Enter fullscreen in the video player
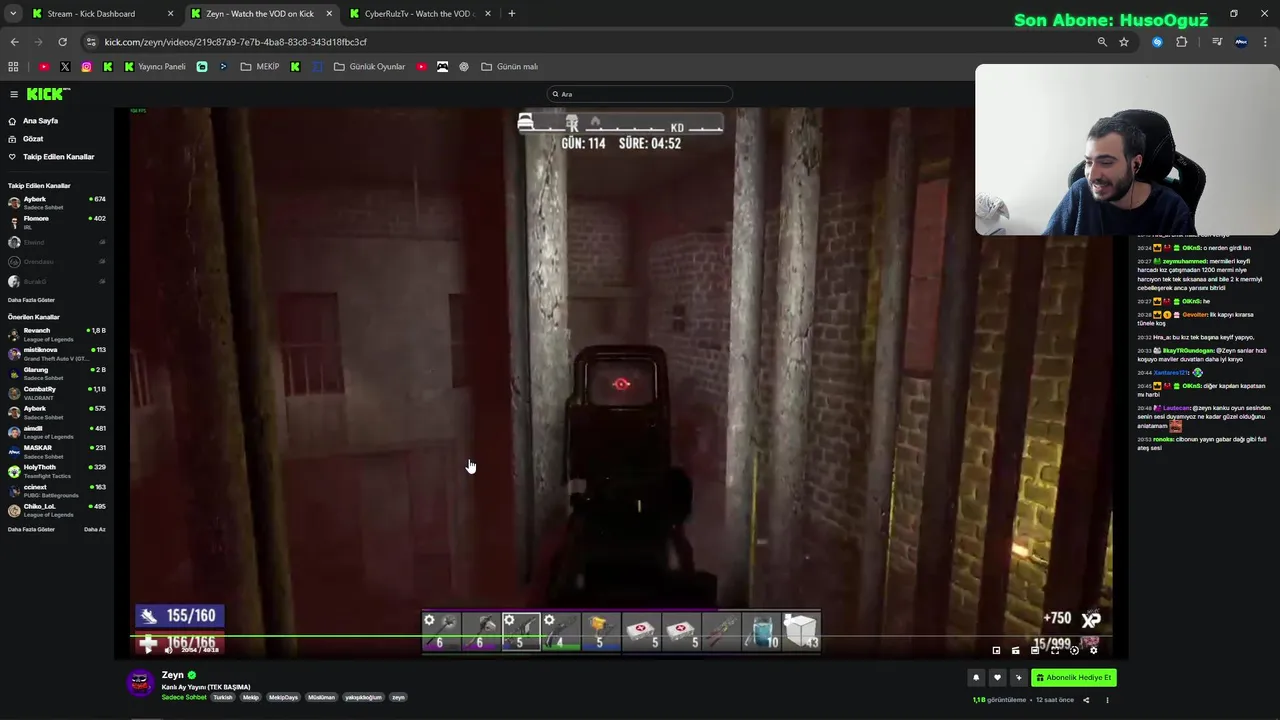 1055,650
